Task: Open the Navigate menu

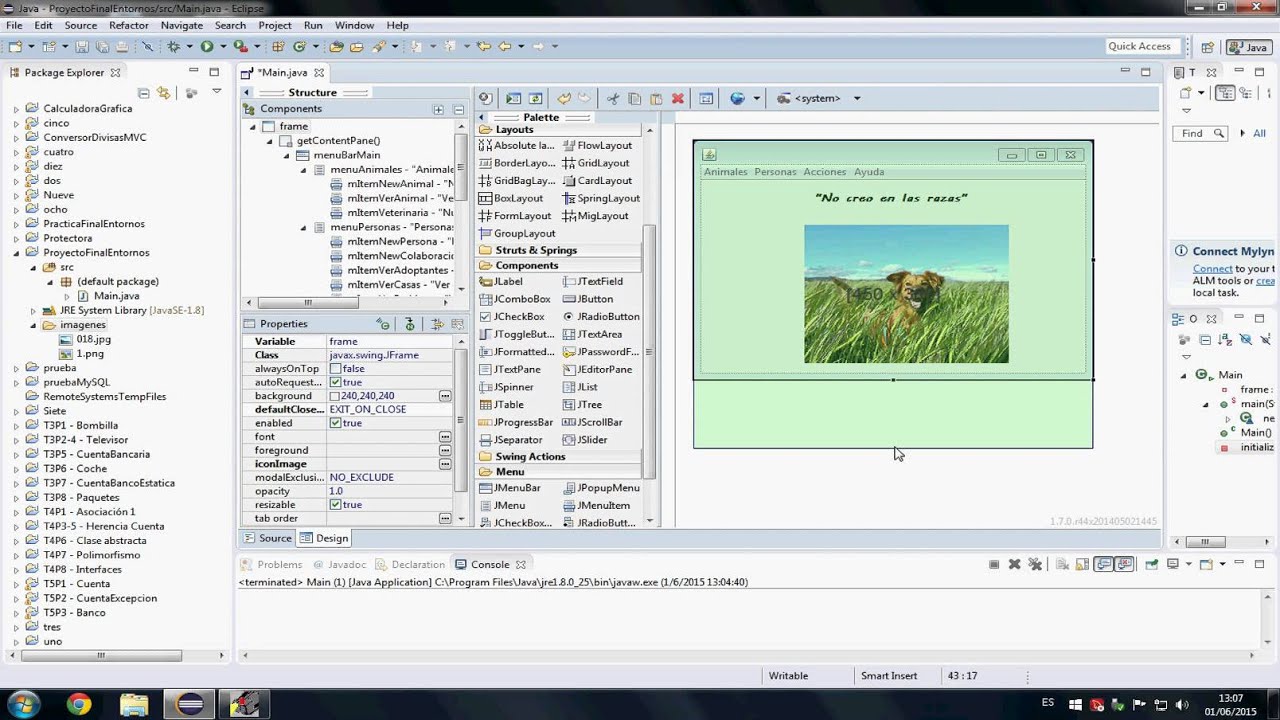Action: (181, 25)
